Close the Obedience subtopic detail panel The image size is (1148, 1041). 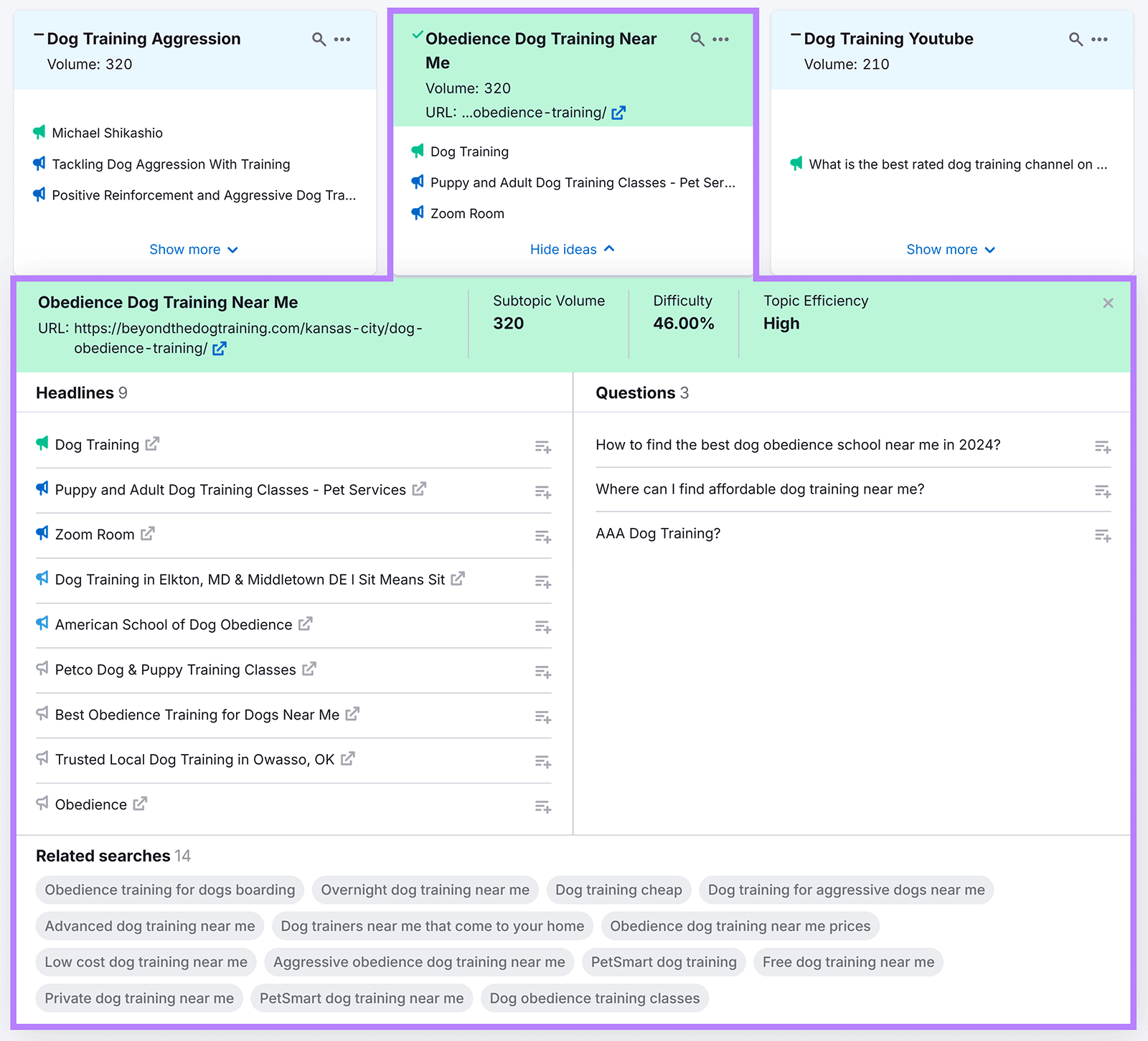tap(1109, 303)
